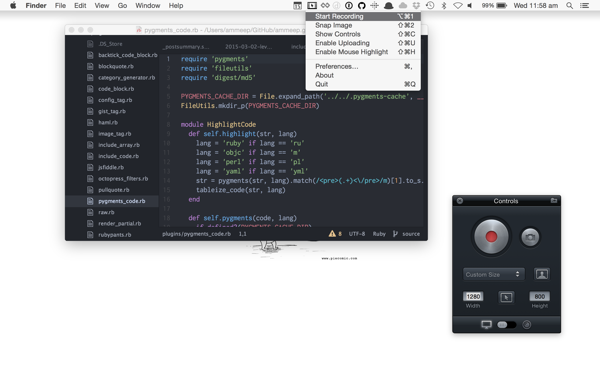This screenshot has height=375, width=600.
Task: Open blockquote.rb in the file tree
Action: [x=116, y=66]
